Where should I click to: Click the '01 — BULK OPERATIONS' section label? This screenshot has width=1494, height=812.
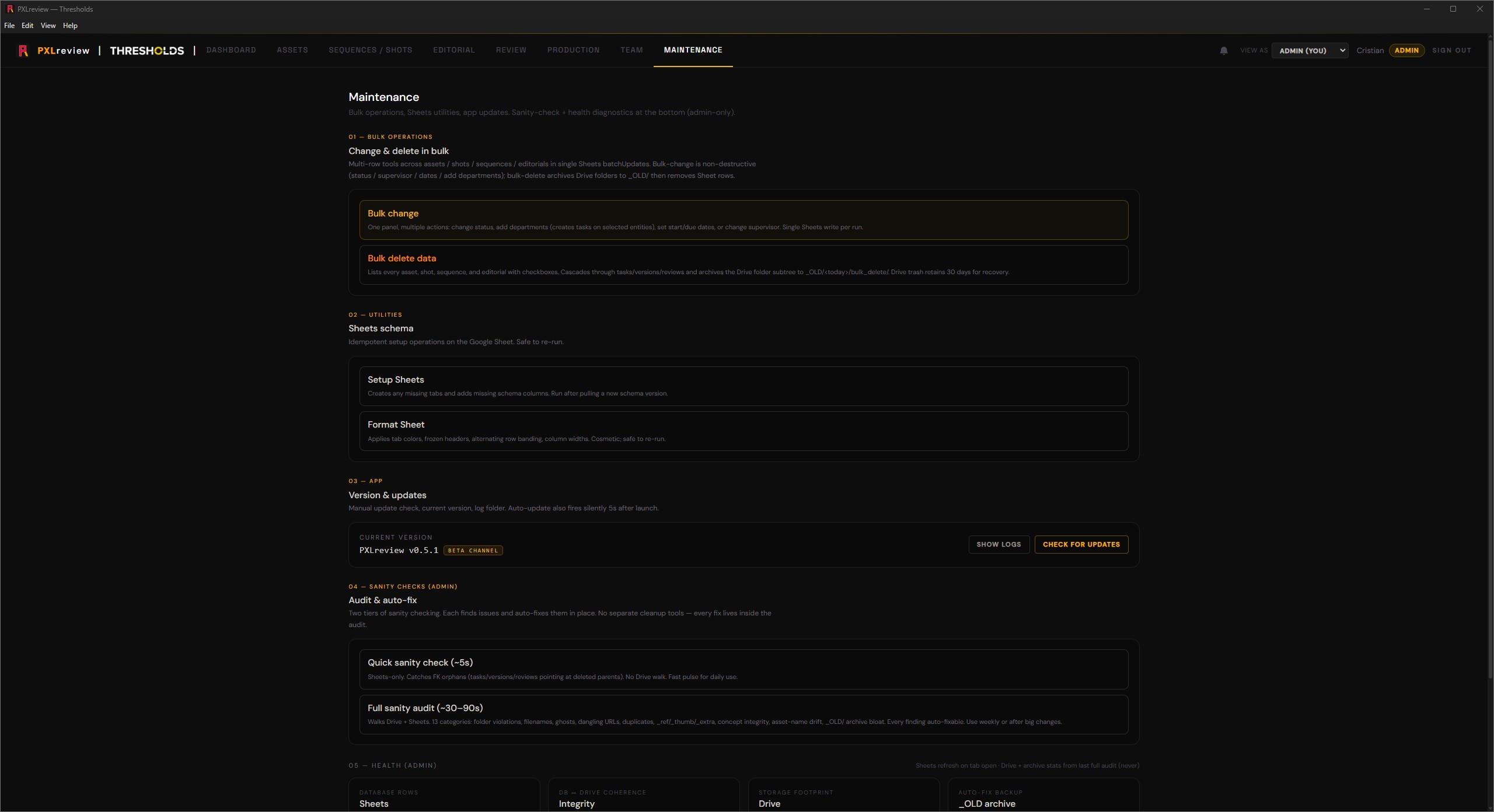click(390, 137)
